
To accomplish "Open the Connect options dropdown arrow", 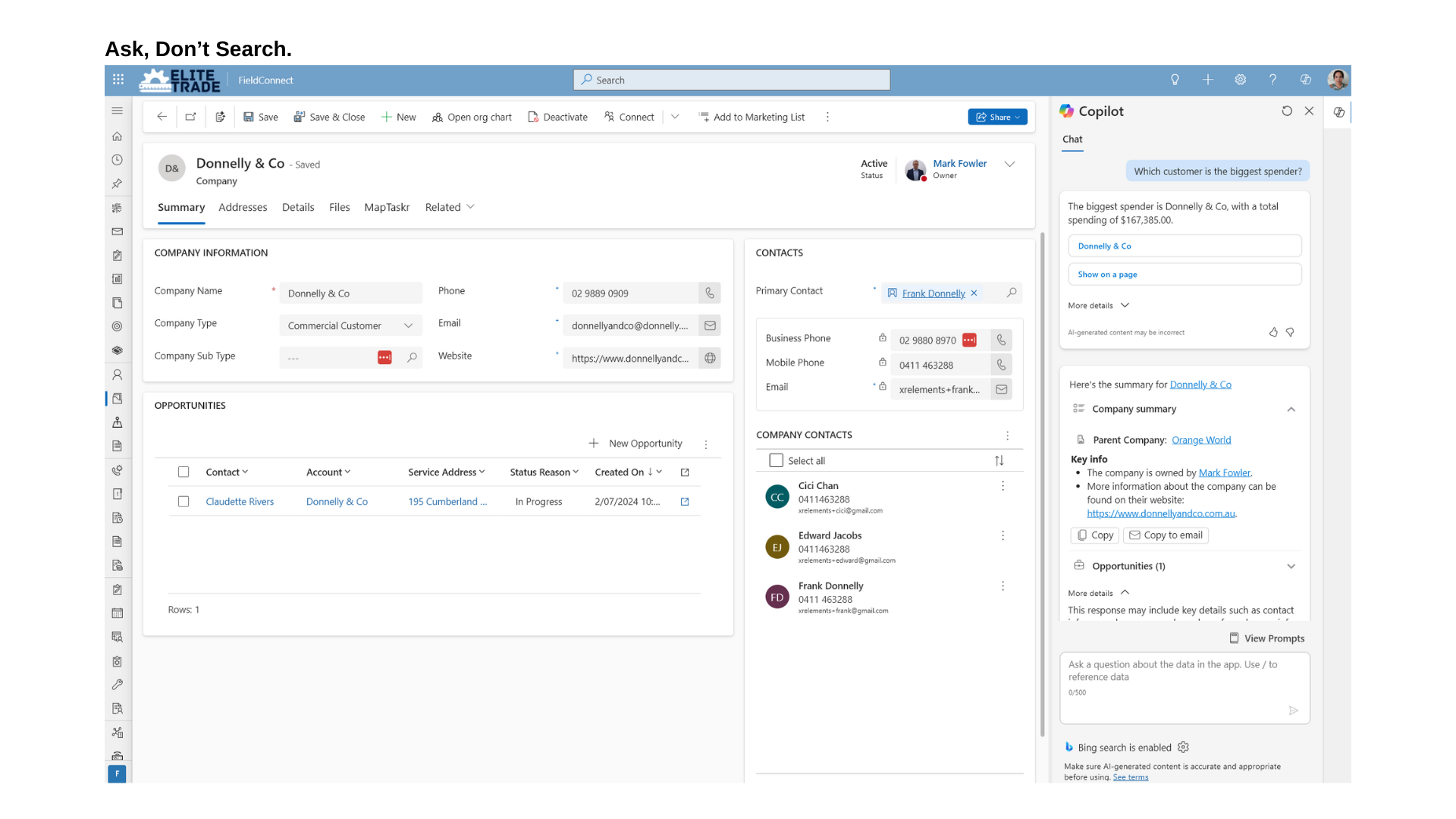I will click(x=675, y=117).
